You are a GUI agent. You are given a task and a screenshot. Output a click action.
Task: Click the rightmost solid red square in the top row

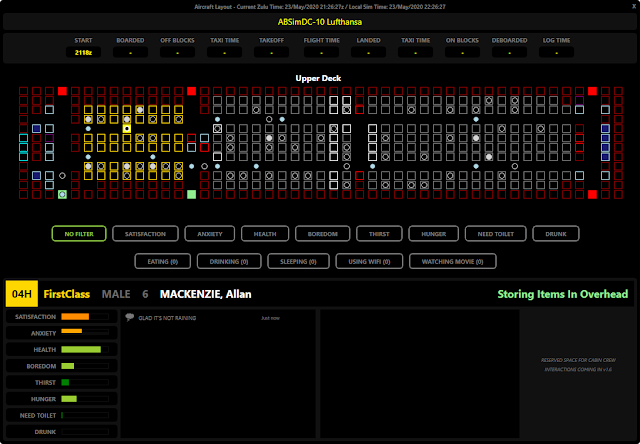pos(592,91)
